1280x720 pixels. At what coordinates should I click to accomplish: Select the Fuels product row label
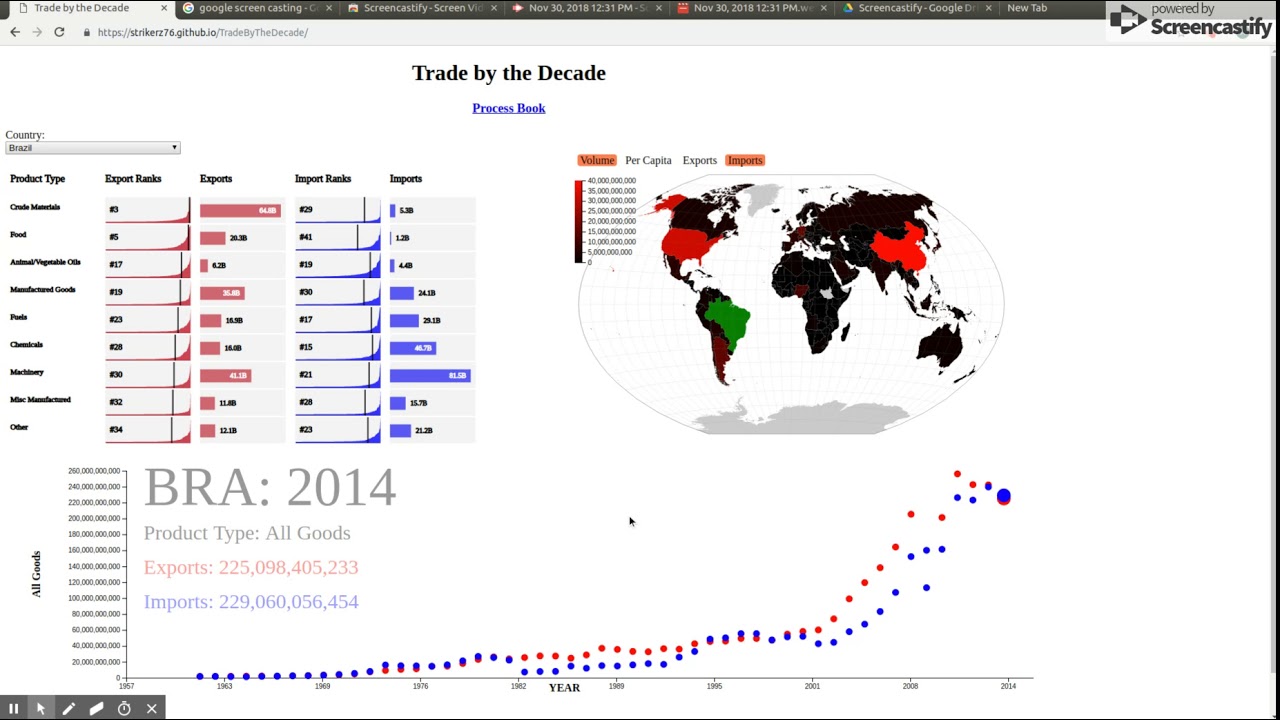18,317
